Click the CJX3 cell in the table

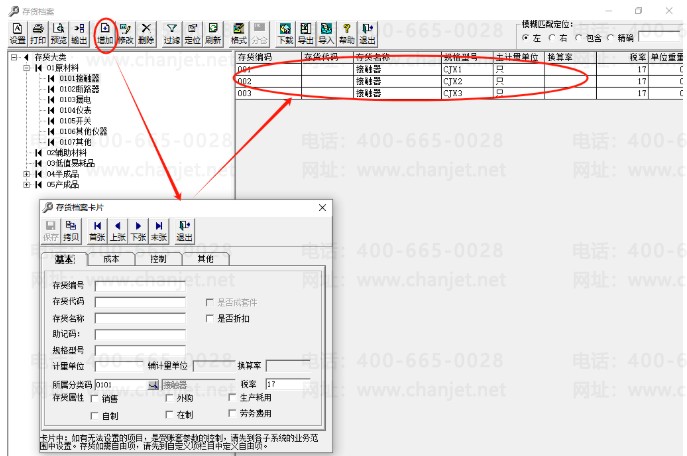467,93
